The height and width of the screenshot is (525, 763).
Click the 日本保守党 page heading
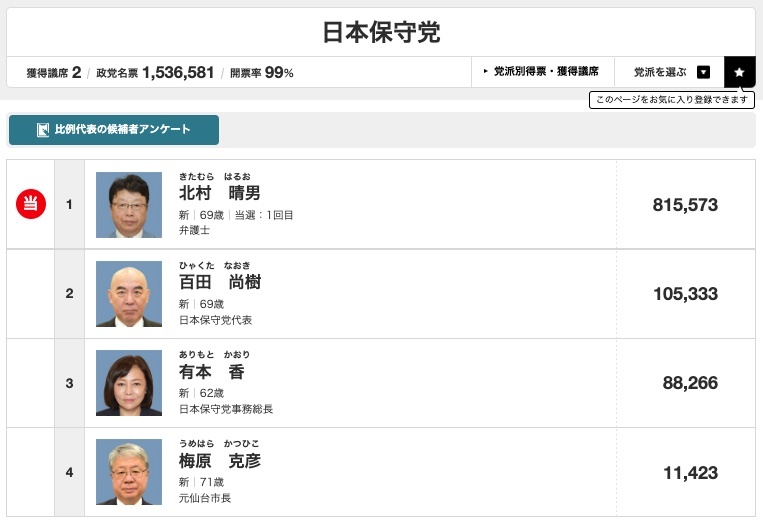[382, 33]
